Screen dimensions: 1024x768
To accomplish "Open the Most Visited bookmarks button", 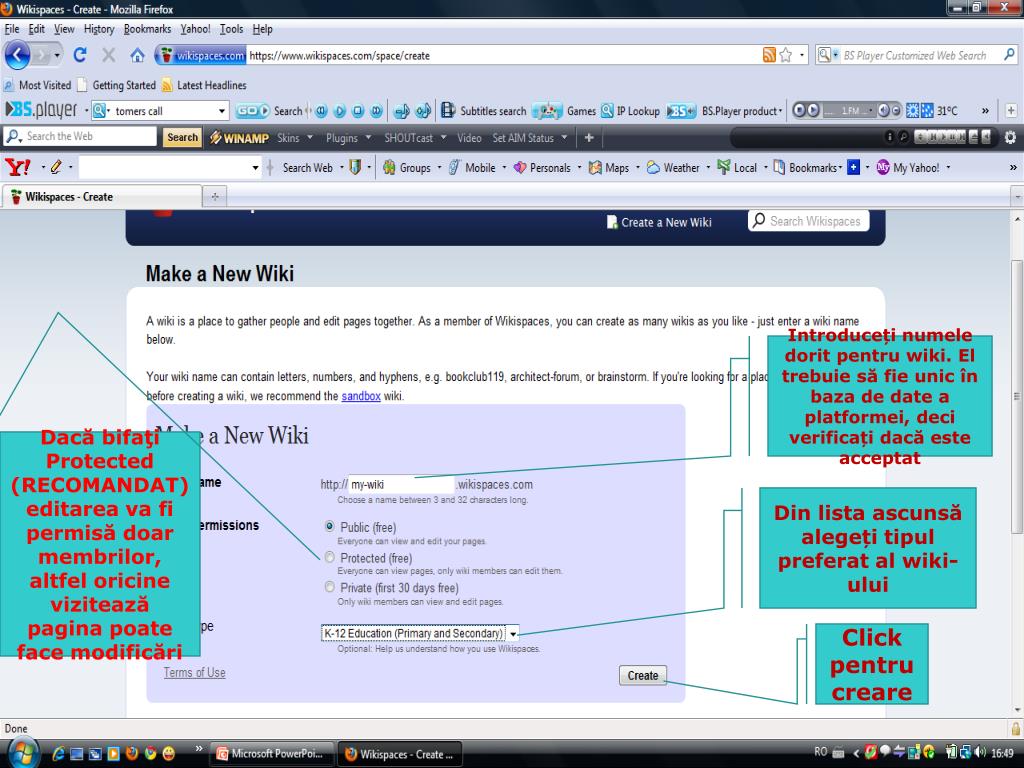I will (38, 85).
